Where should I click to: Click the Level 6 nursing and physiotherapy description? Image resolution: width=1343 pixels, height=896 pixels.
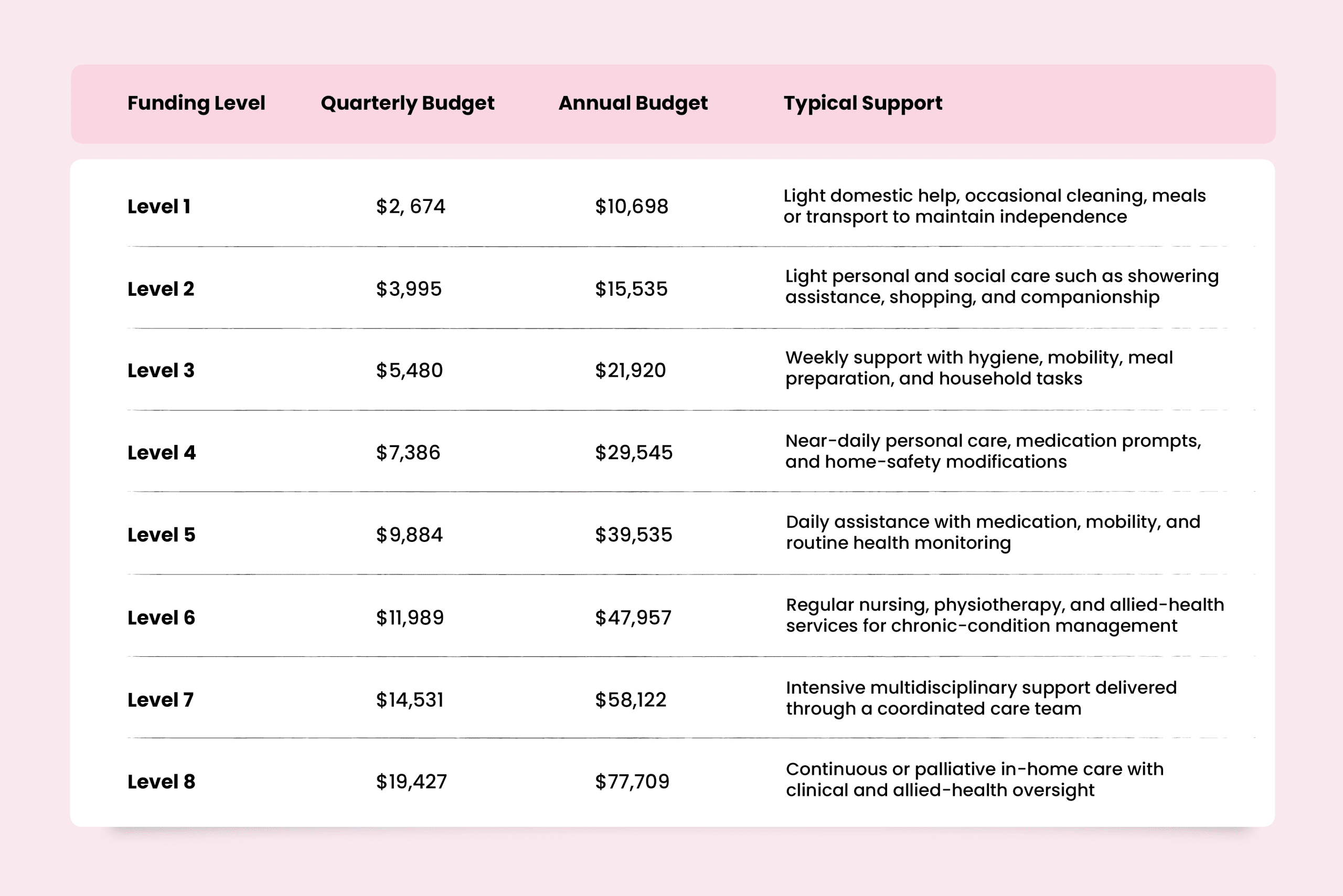pyautogui.click(x=1005, y=615)
